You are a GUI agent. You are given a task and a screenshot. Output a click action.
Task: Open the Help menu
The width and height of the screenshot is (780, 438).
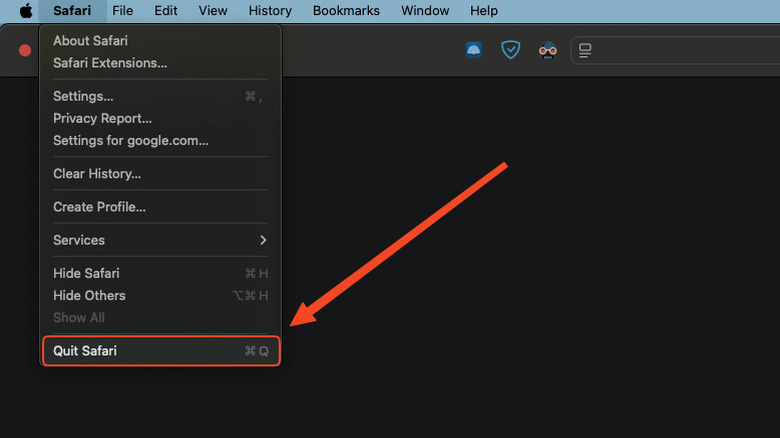tap(484, 10)
